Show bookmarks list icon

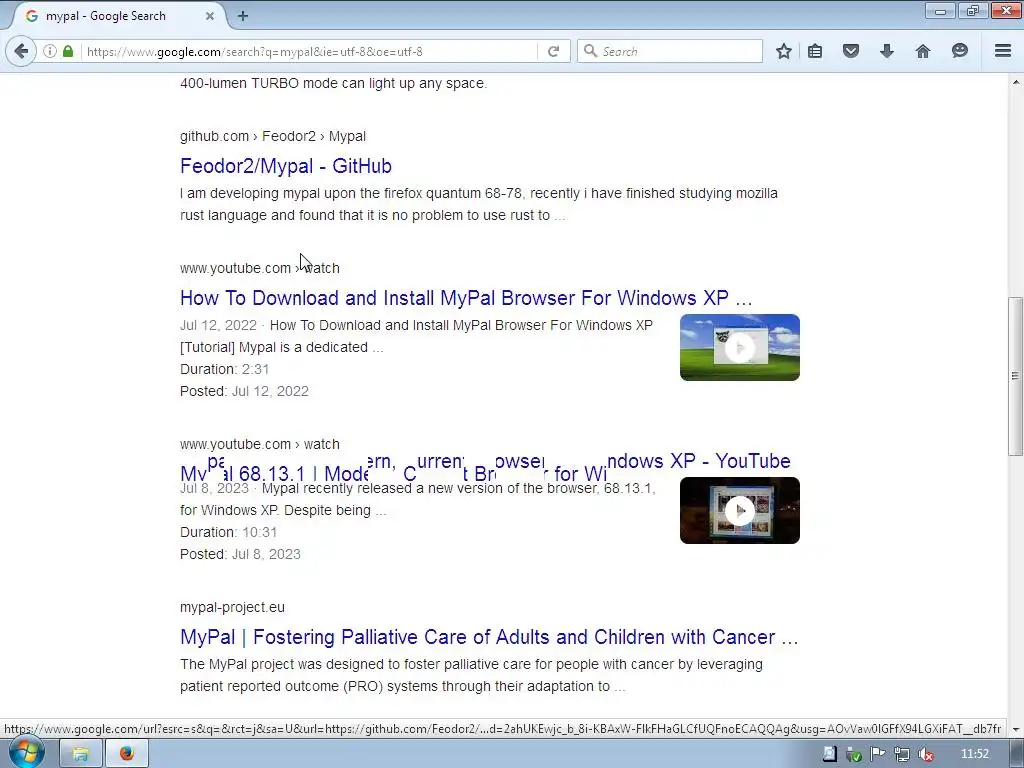coord(815,51)
